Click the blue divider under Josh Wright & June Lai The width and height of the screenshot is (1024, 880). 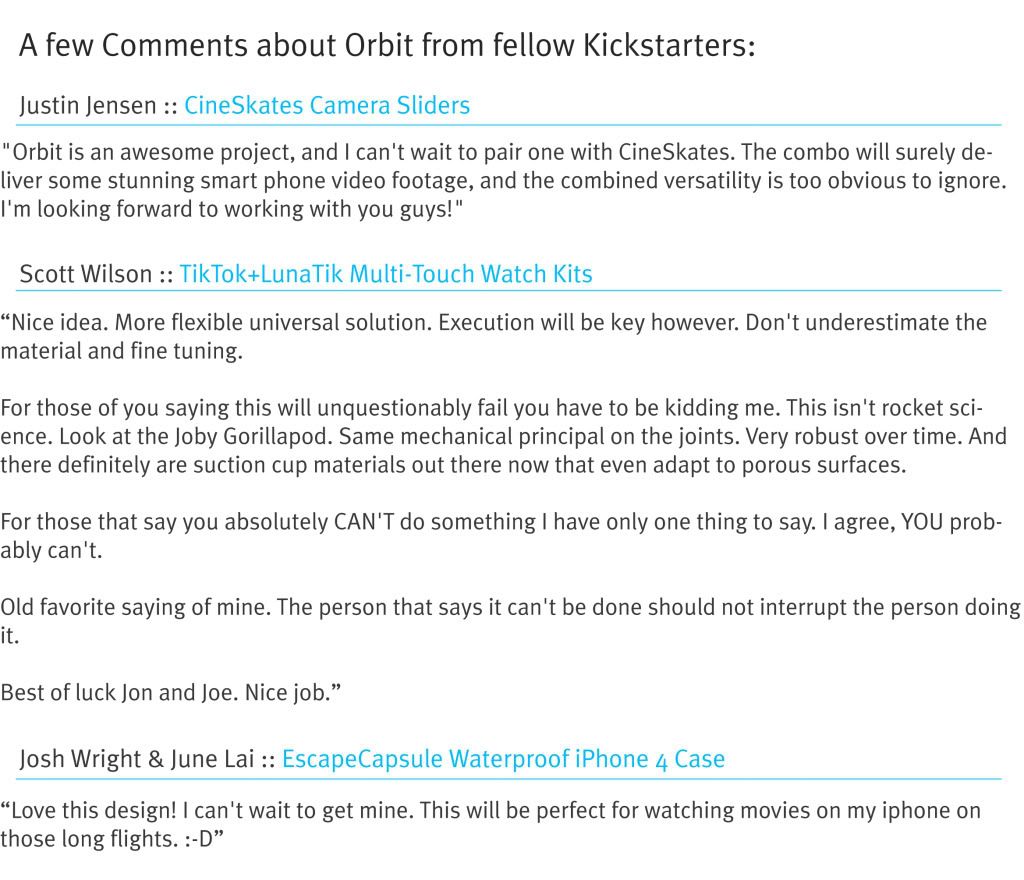tap(509, 778)
